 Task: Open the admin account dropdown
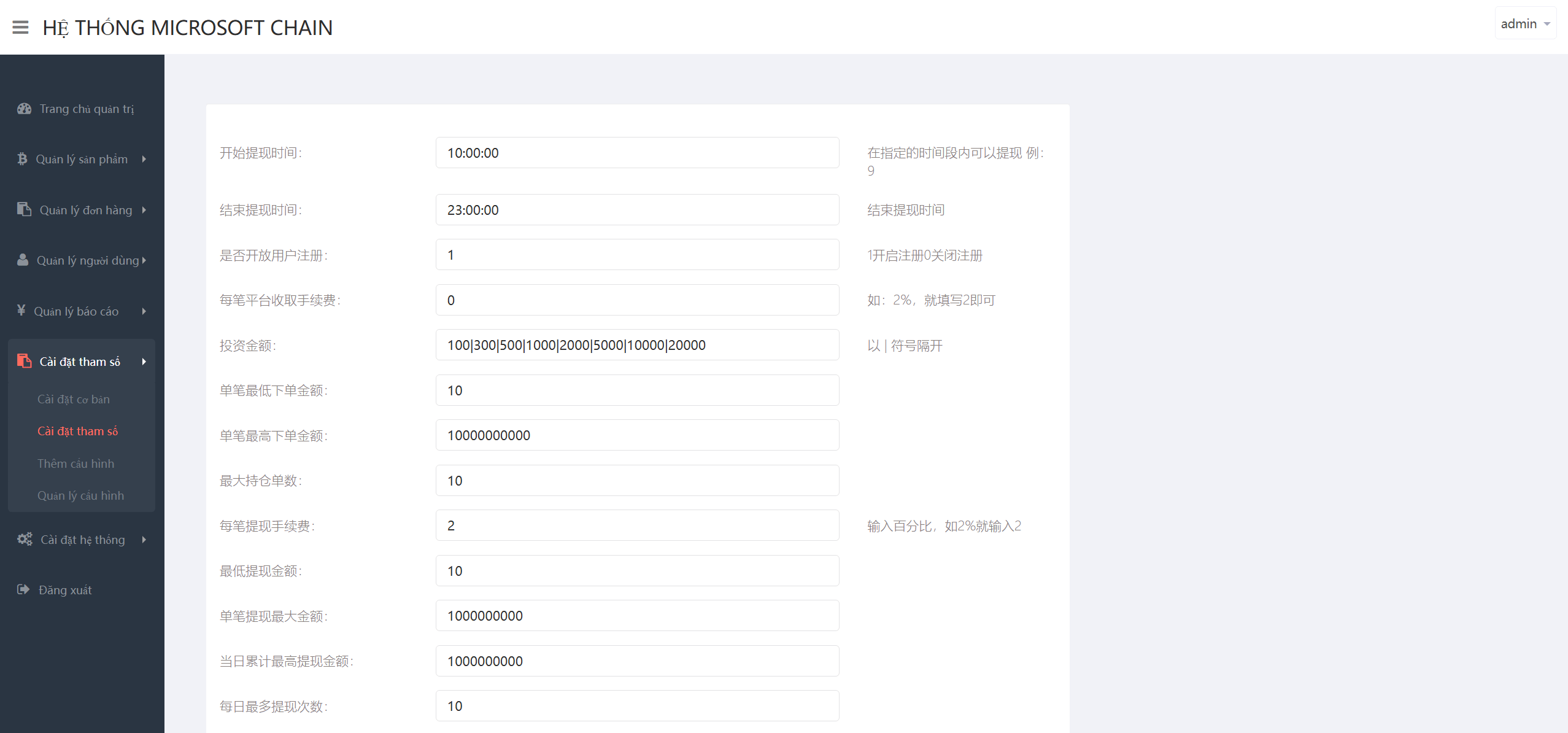click(x=1526, y=23)
